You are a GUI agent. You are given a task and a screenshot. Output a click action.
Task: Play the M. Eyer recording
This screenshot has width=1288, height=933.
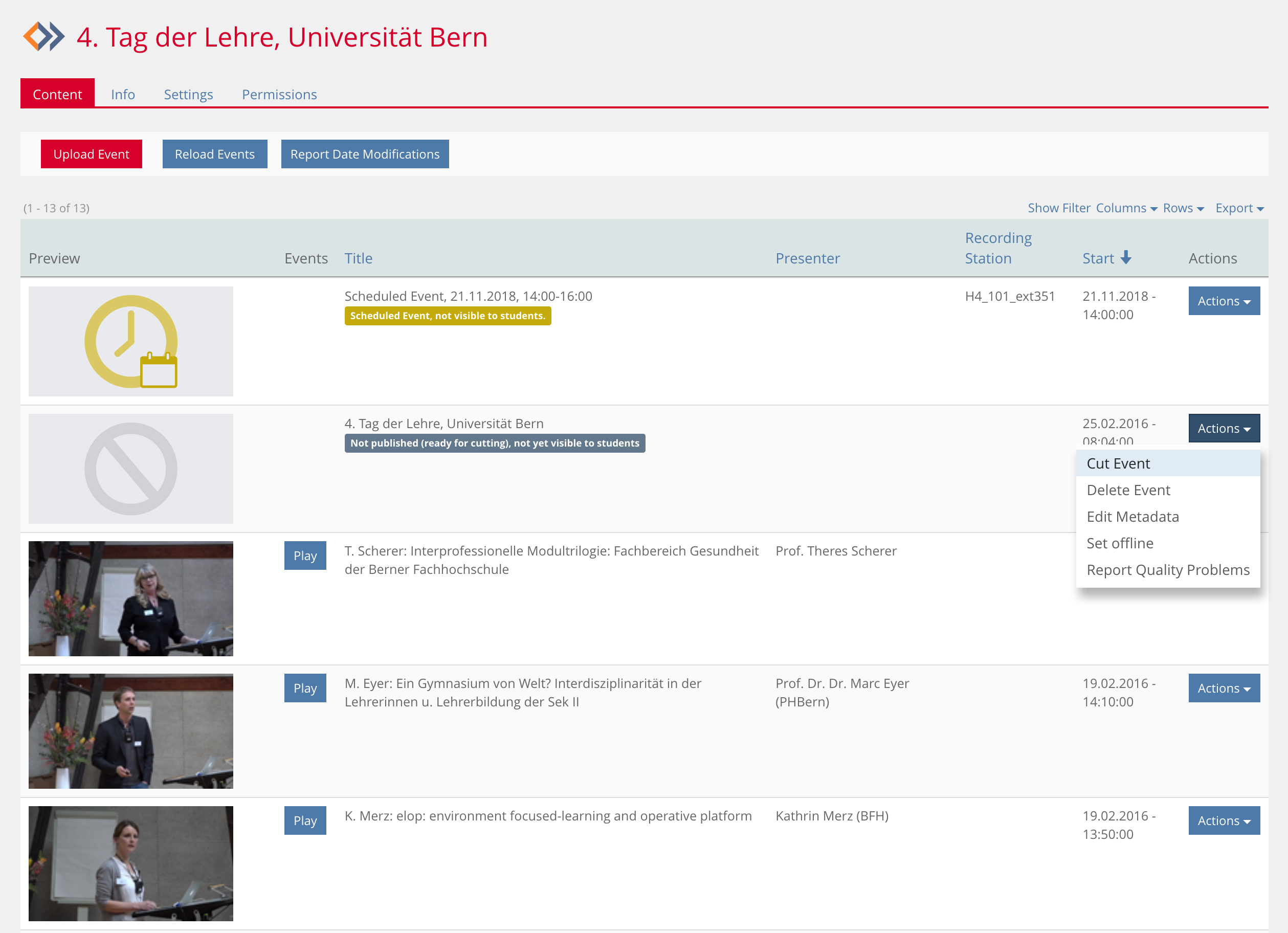[x=305, y=688]
